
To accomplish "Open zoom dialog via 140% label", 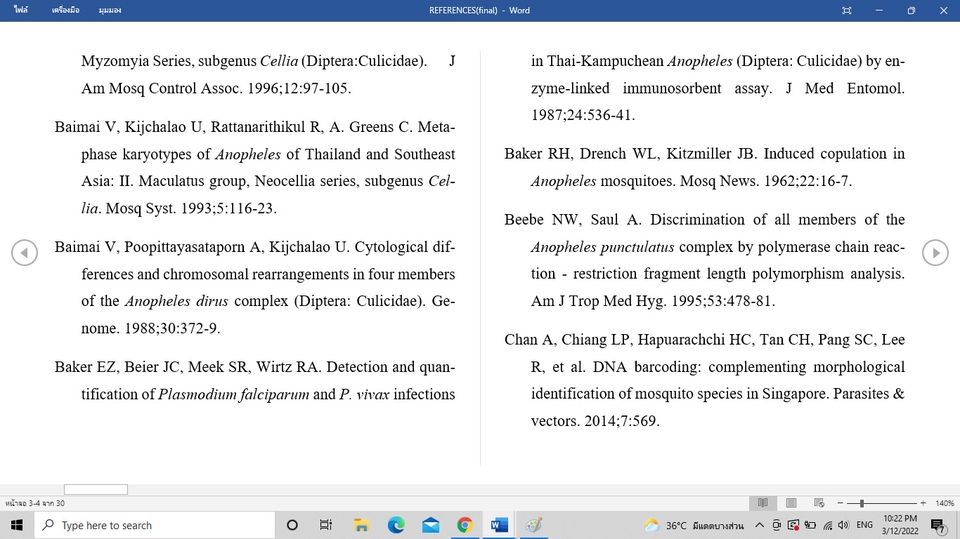I will pyautogui.click(x=945, y=503).
